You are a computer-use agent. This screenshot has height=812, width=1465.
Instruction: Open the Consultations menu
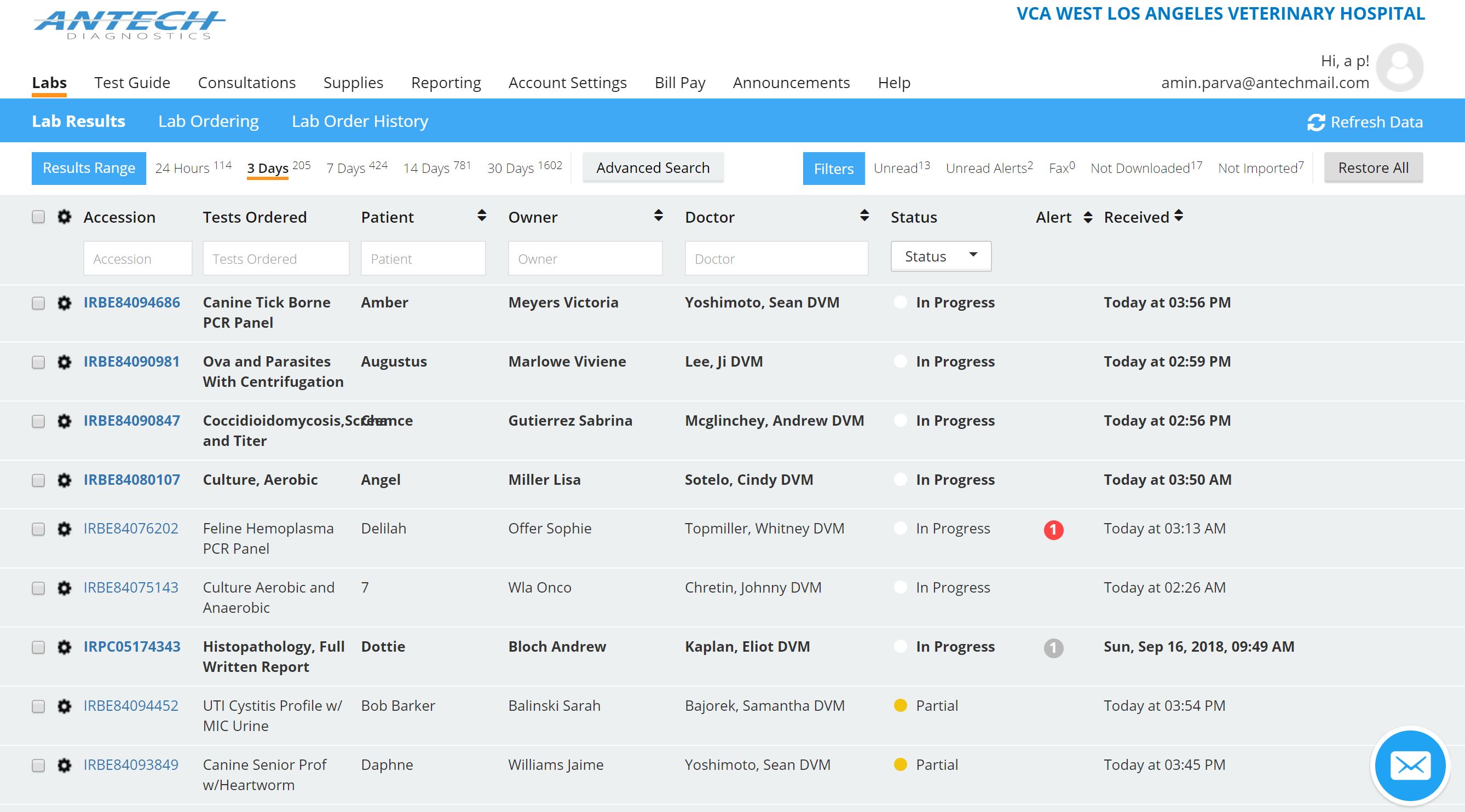(247, 83)
